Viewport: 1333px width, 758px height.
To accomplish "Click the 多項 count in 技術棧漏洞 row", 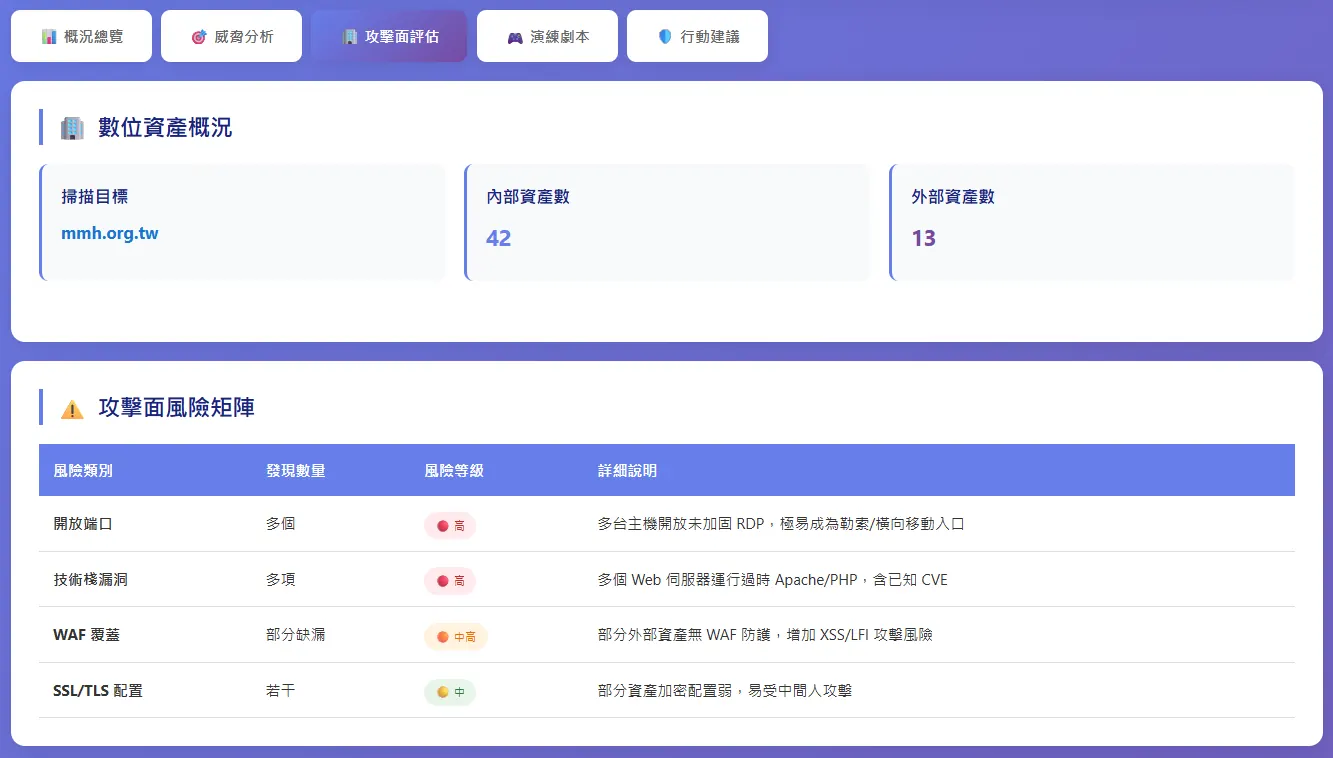I will click(280, 579).
